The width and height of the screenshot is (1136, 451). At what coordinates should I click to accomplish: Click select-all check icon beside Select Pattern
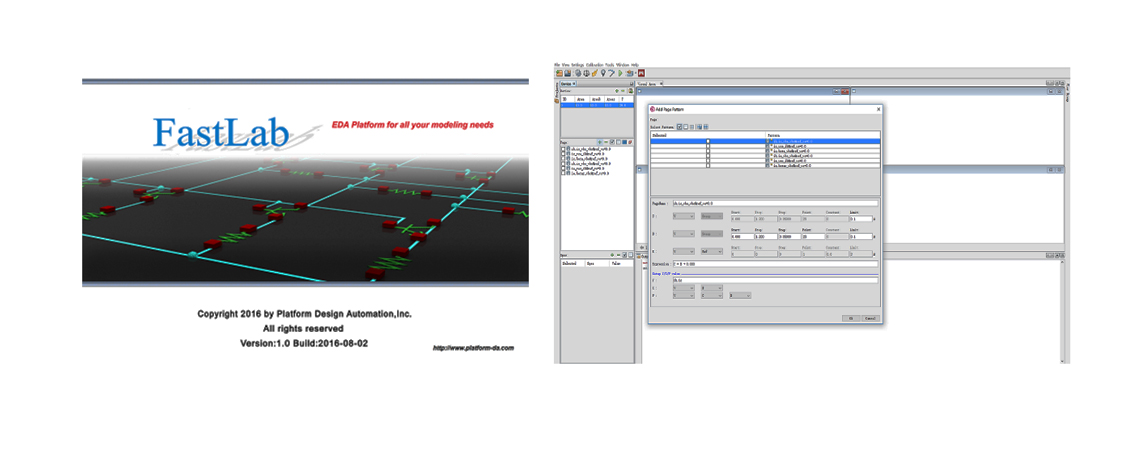click(680, 127)
